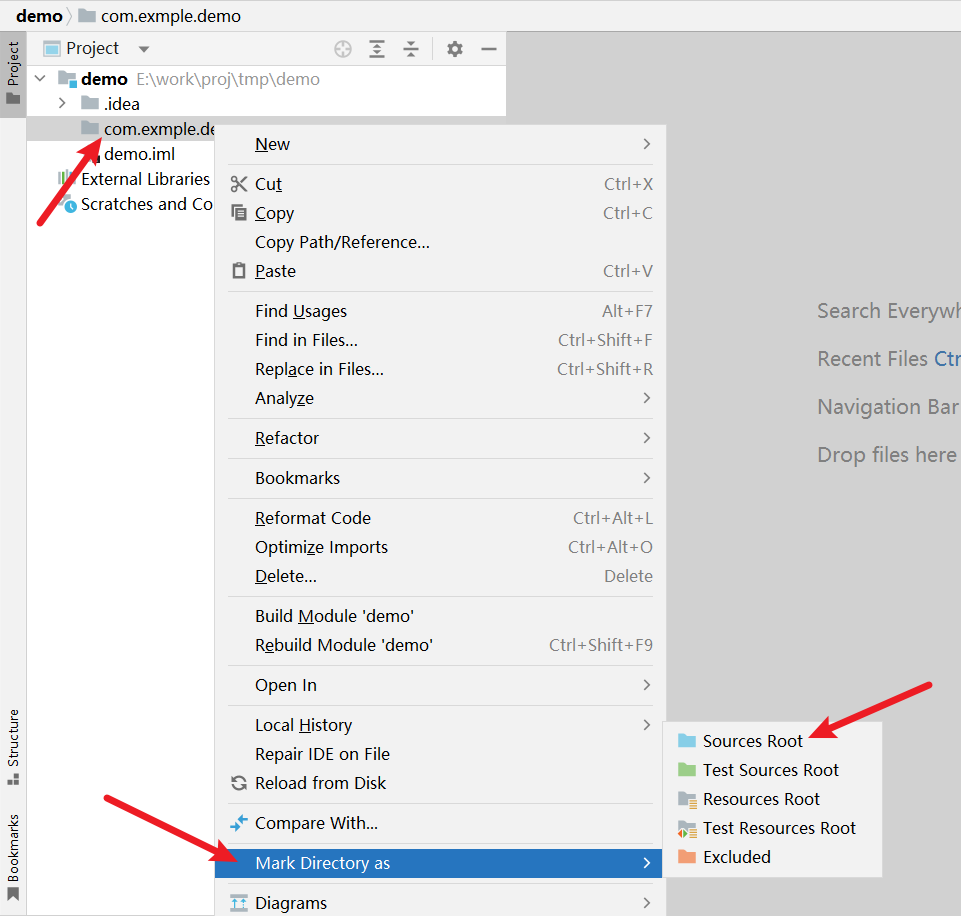Click the Project vertical side tab

point(13,74)
